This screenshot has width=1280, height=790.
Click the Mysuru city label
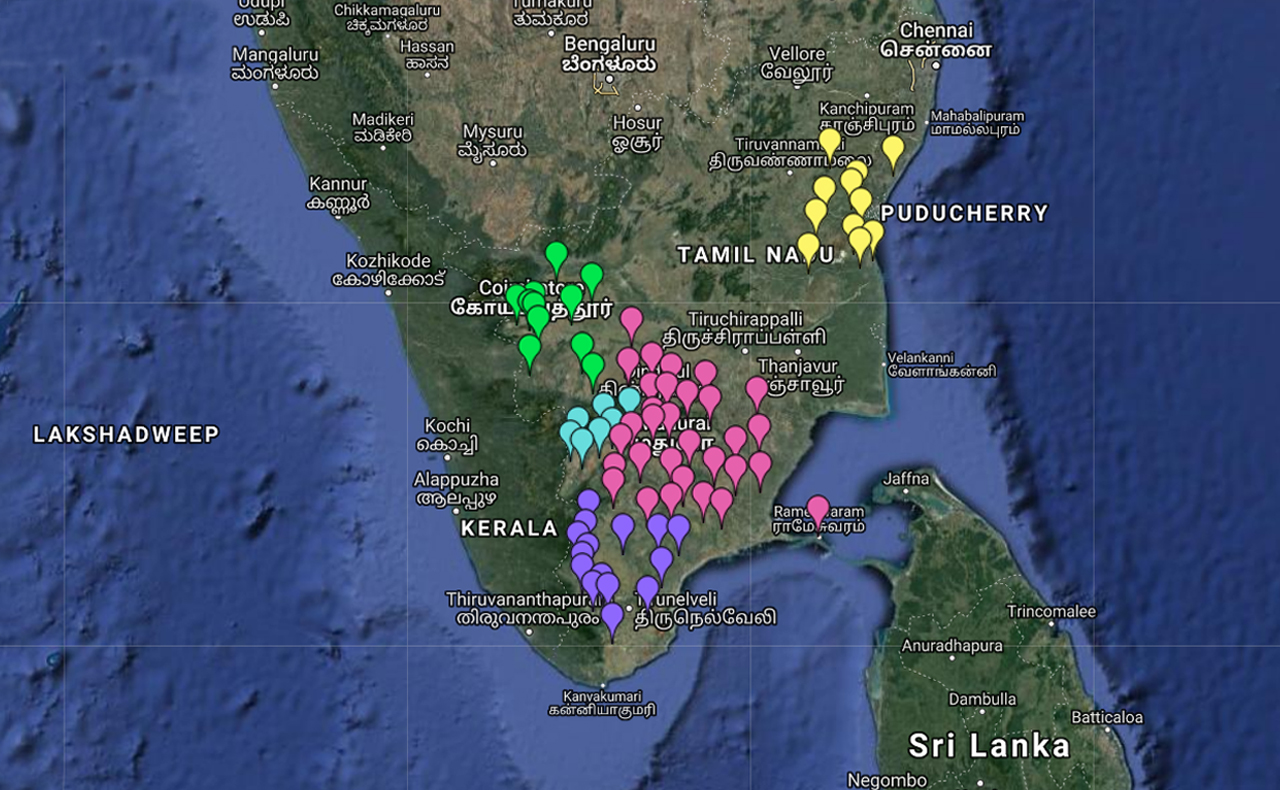click(x=492, y=141)
